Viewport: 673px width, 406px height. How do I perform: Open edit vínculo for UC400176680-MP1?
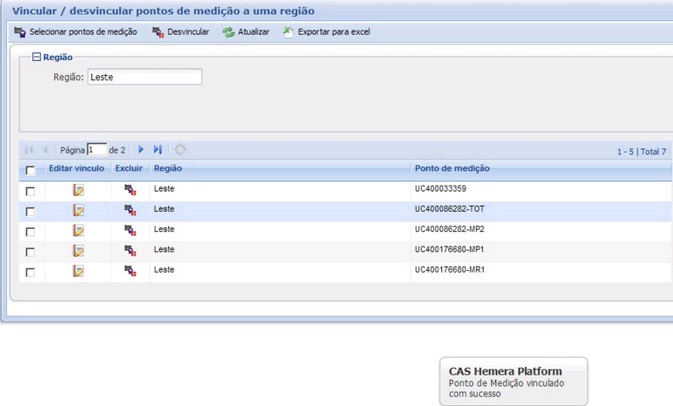tap(78, 251)
